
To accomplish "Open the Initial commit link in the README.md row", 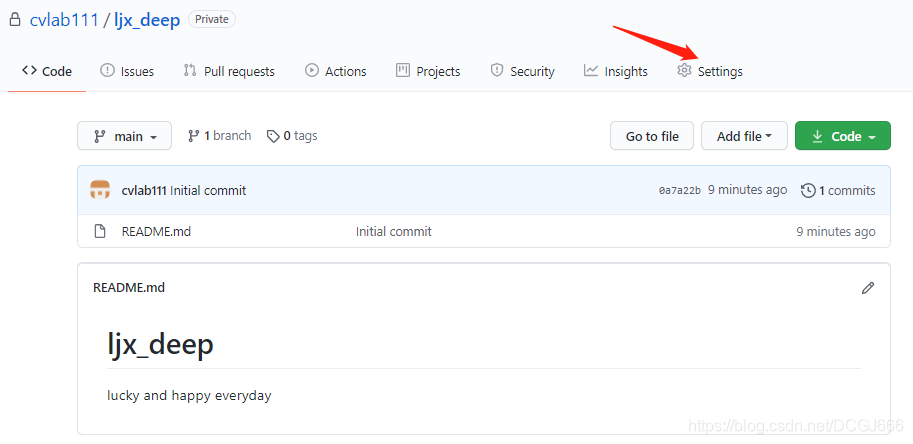I will click(x=394, y=231).
